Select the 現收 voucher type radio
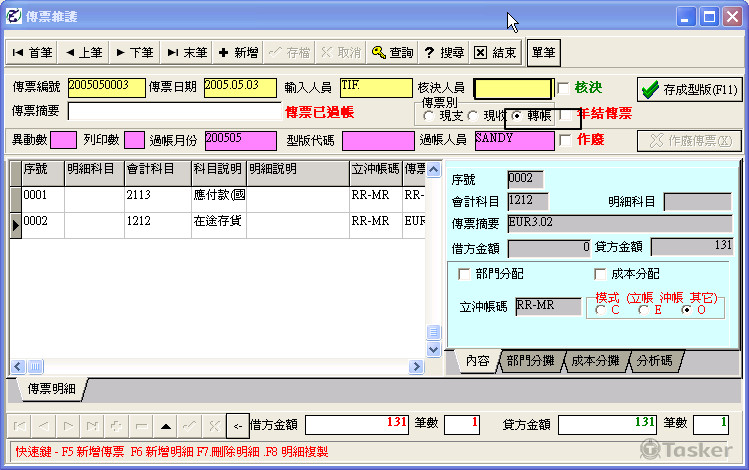Screen dimensions: 749x470 tap(473, 116)
